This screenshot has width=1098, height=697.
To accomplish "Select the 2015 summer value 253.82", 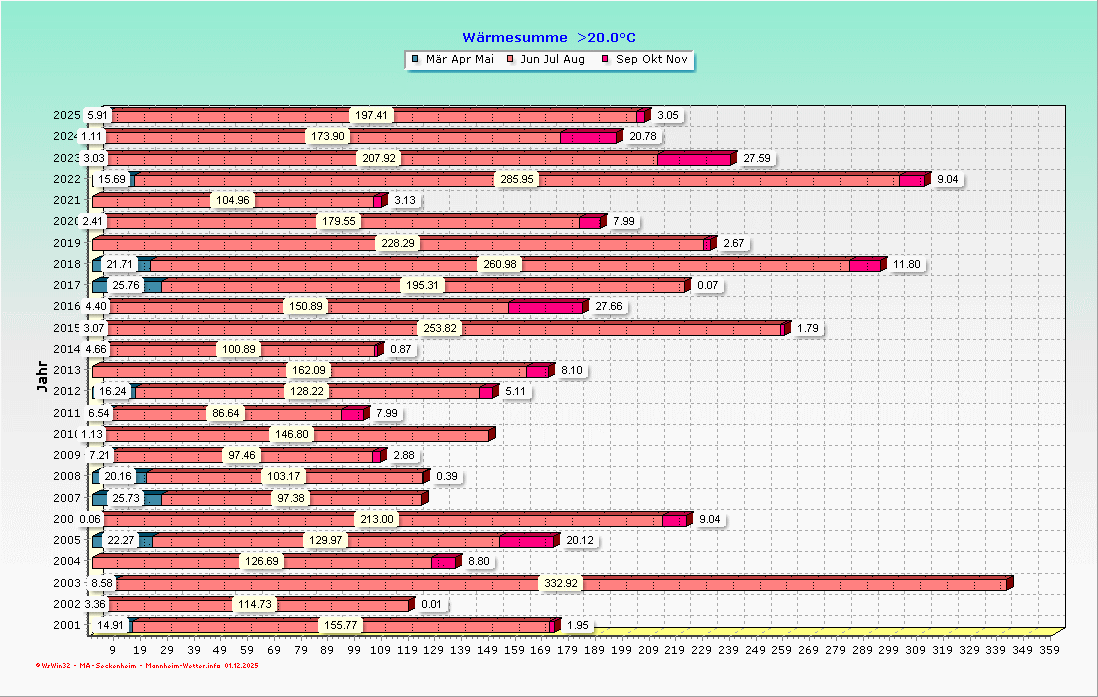I will point(440,328).
